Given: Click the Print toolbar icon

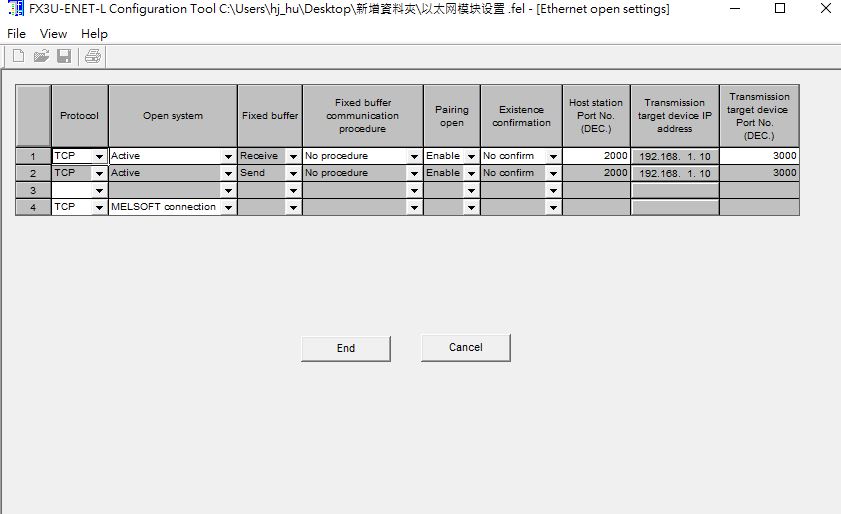Looking at the screenshot, I should click(92, 56).
